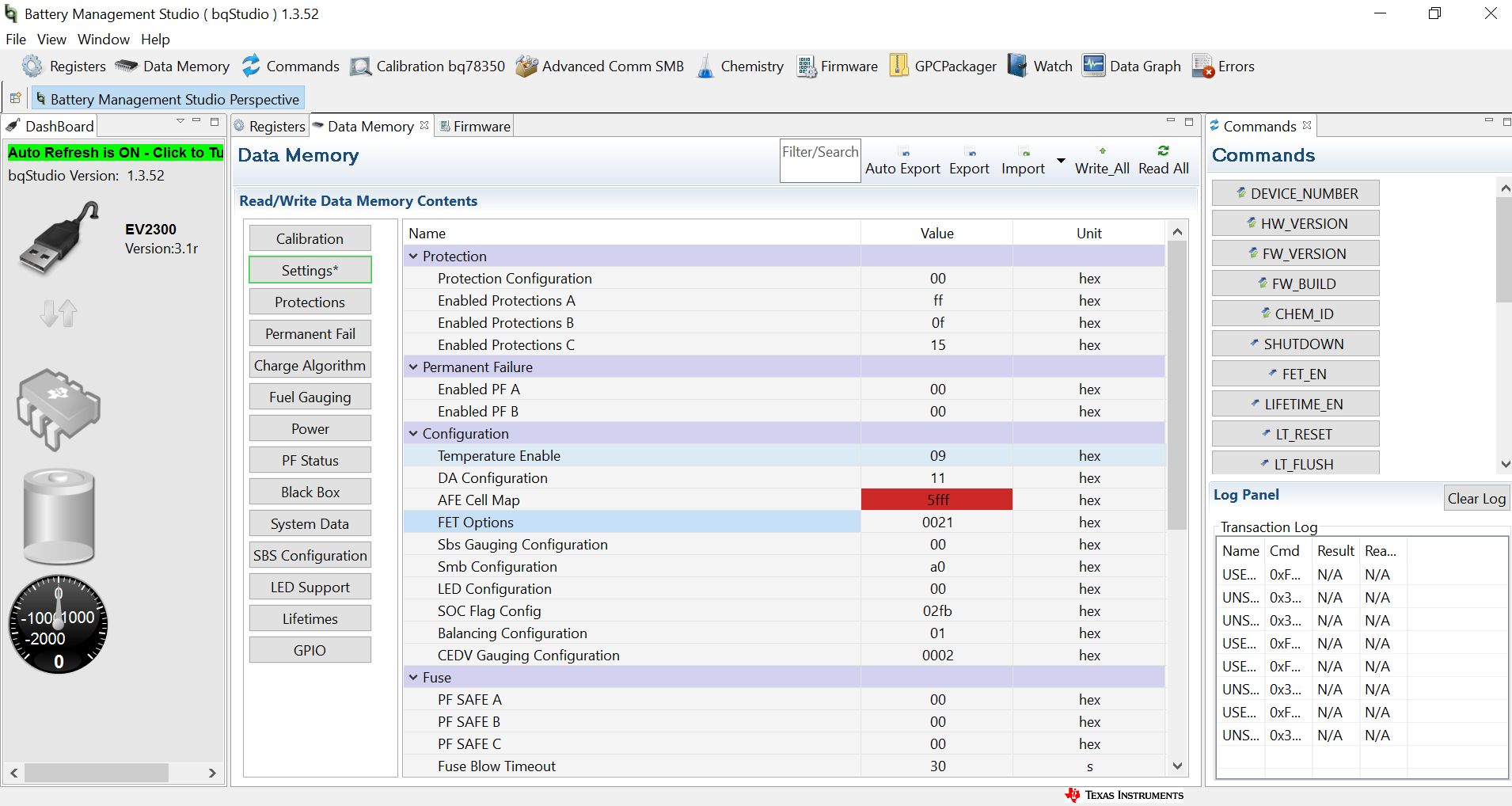Viewport: 1512px width, 806px height.
Task: Click the Fuse Blow Timeout row
Action: click(x=784, y=766)
